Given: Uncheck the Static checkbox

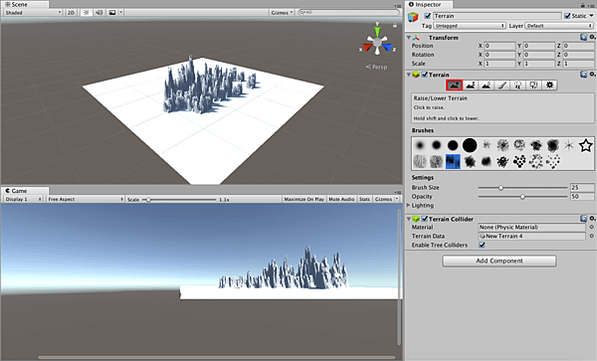Looking at the screenshot, I should pos(567,16).
